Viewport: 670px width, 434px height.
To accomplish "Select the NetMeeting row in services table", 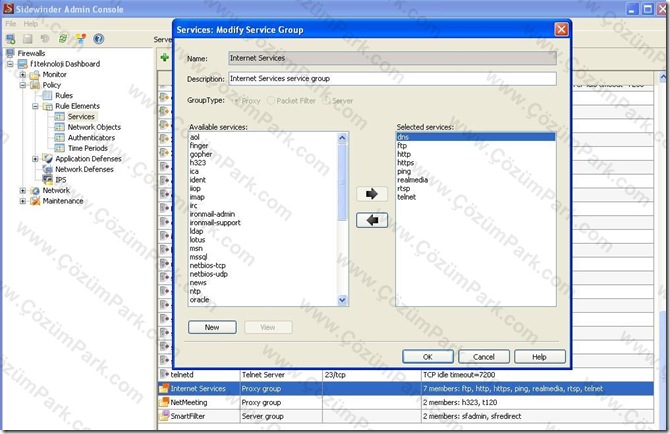I will [406, 402].
